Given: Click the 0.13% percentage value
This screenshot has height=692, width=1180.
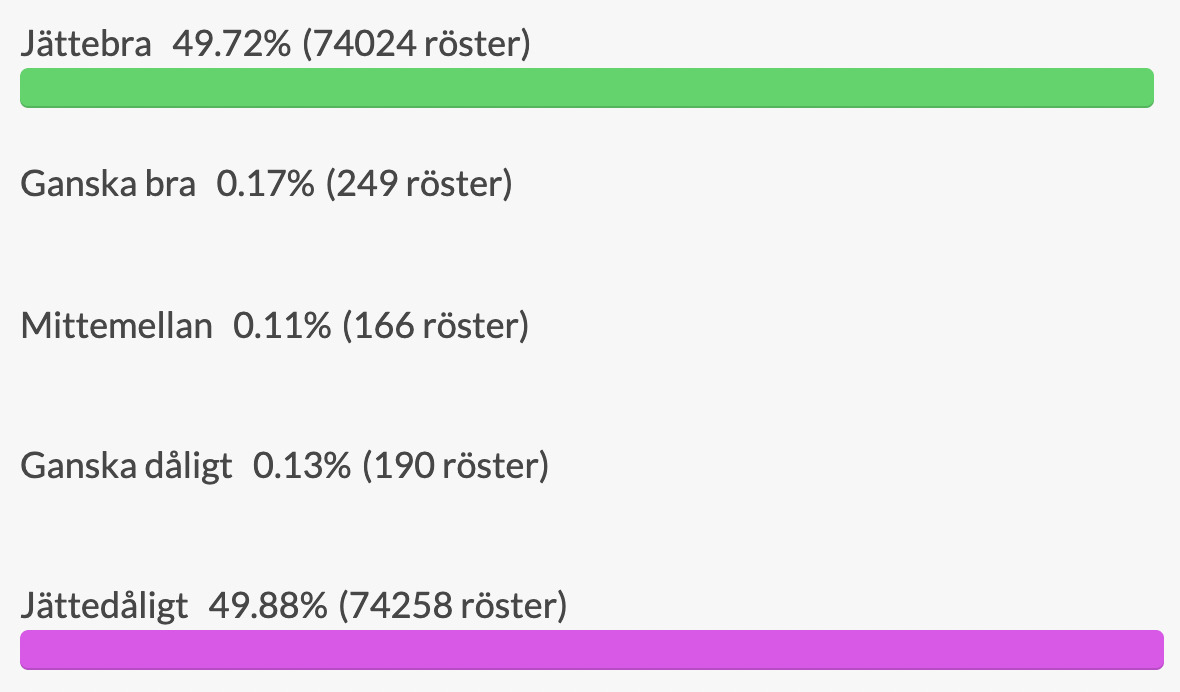Looking at the screenshot, I should 302,466.
